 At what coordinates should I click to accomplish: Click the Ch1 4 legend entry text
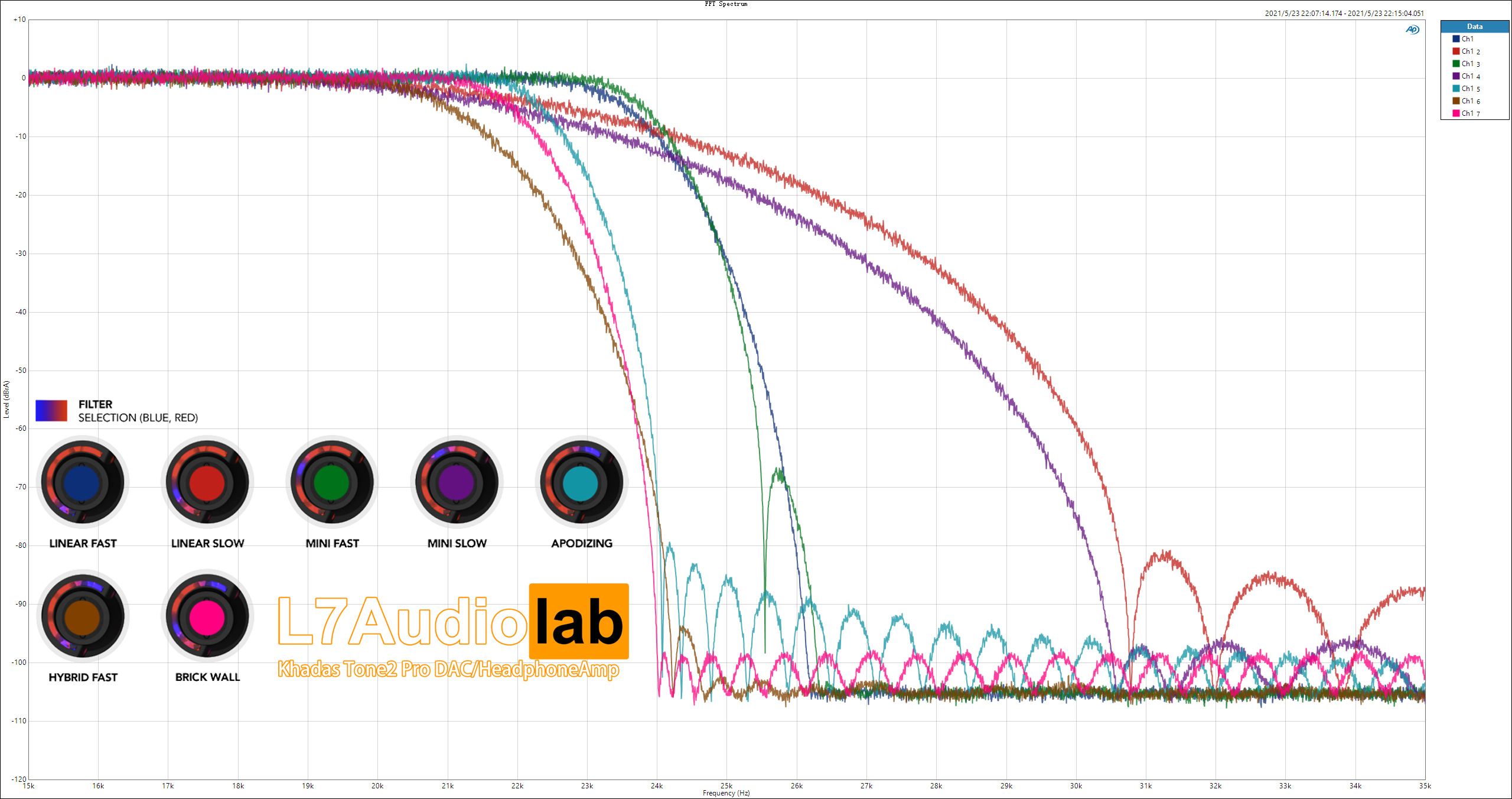pos(1471,76)
